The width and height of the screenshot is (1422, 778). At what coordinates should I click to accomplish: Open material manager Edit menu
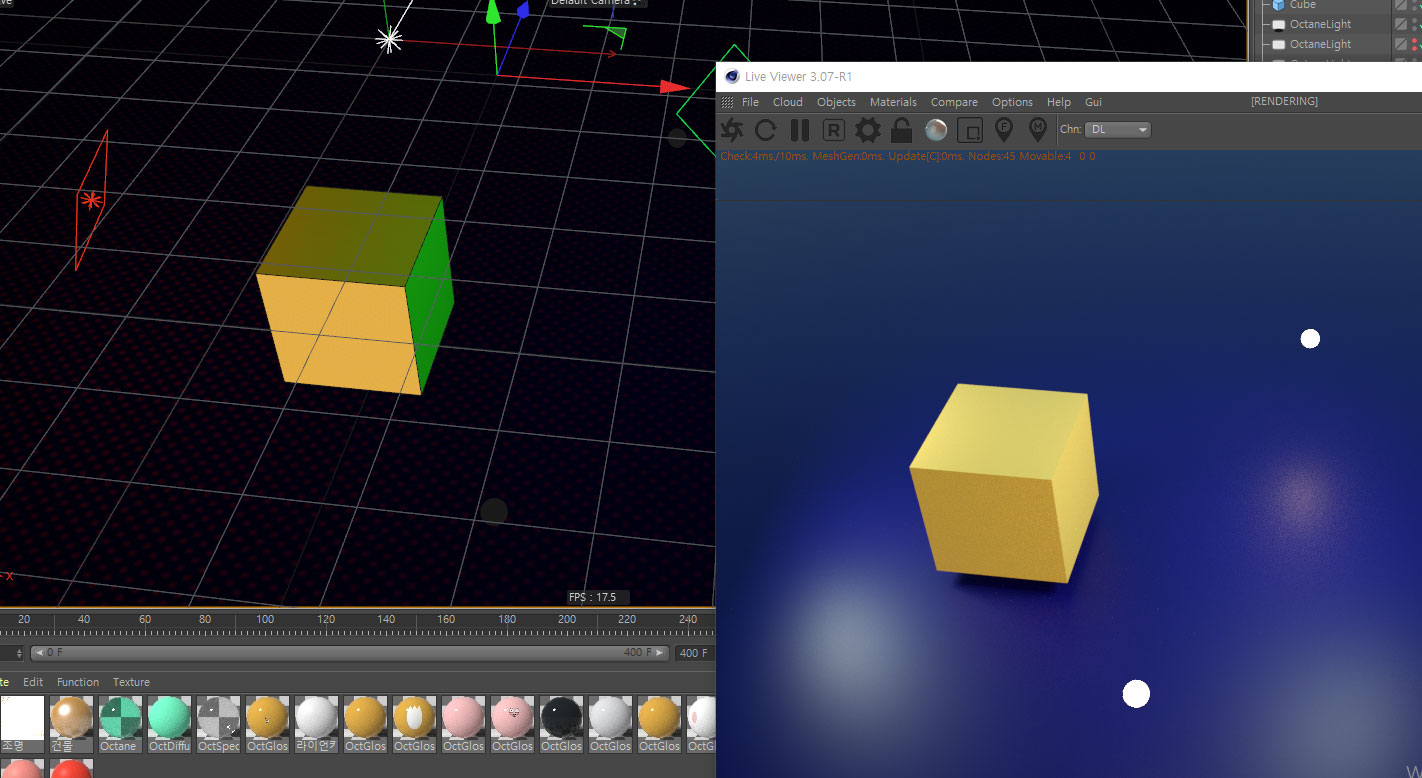33,682
